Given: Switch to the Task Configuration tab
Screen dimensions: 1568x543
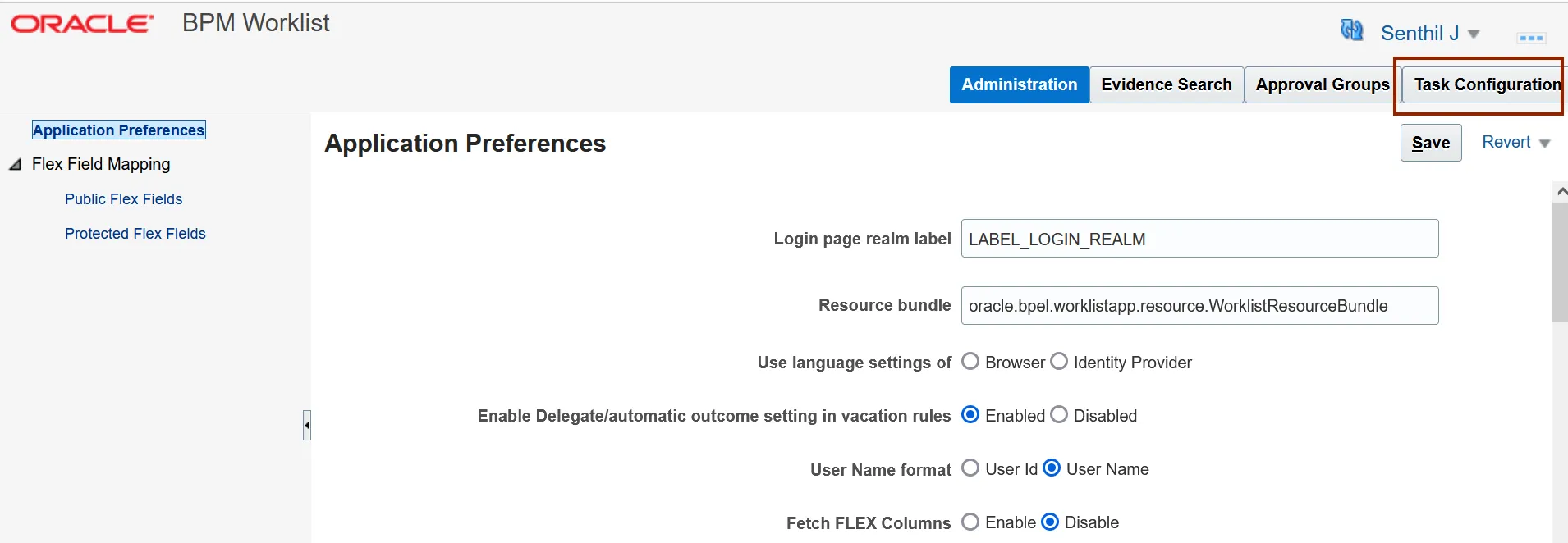Looking at the screenshot, I should [x=1486, y=84].
